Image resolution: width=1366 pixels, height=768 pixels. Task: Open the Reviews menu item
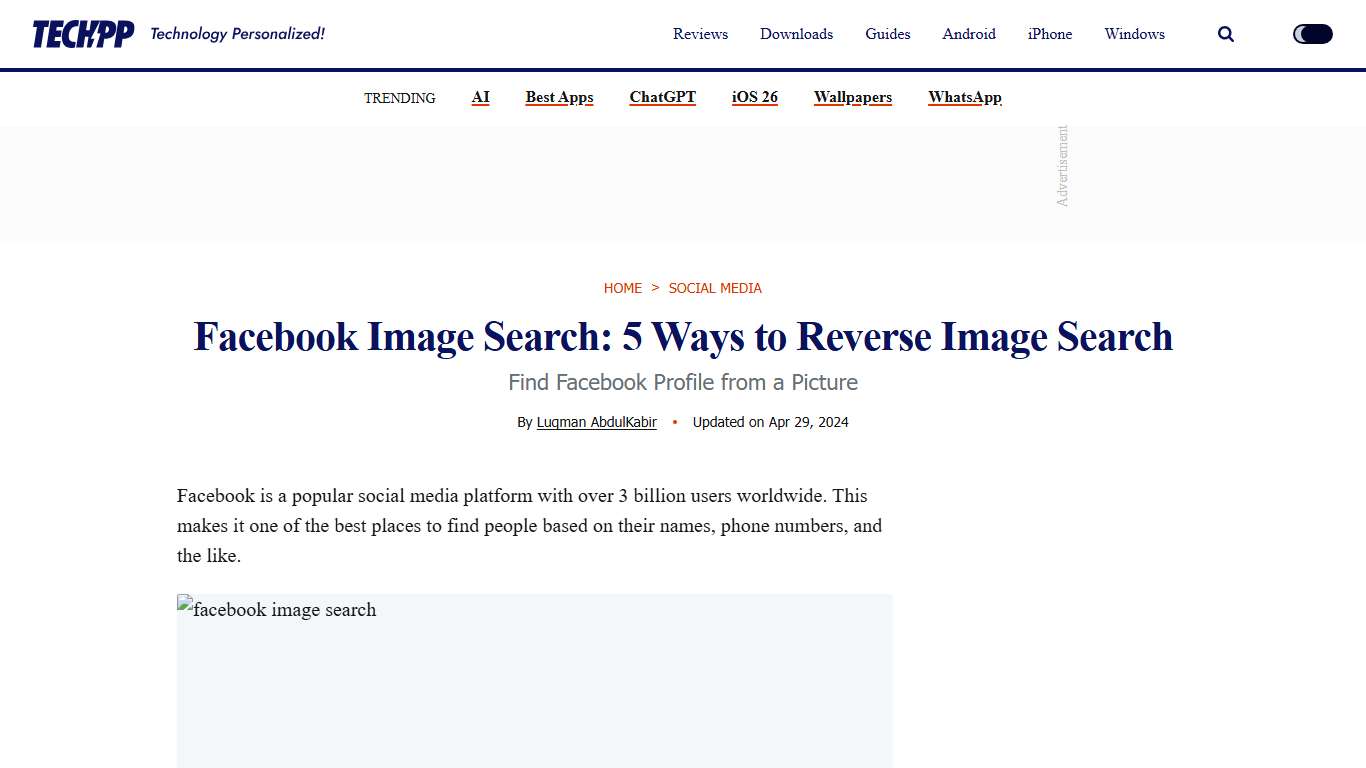700,33
